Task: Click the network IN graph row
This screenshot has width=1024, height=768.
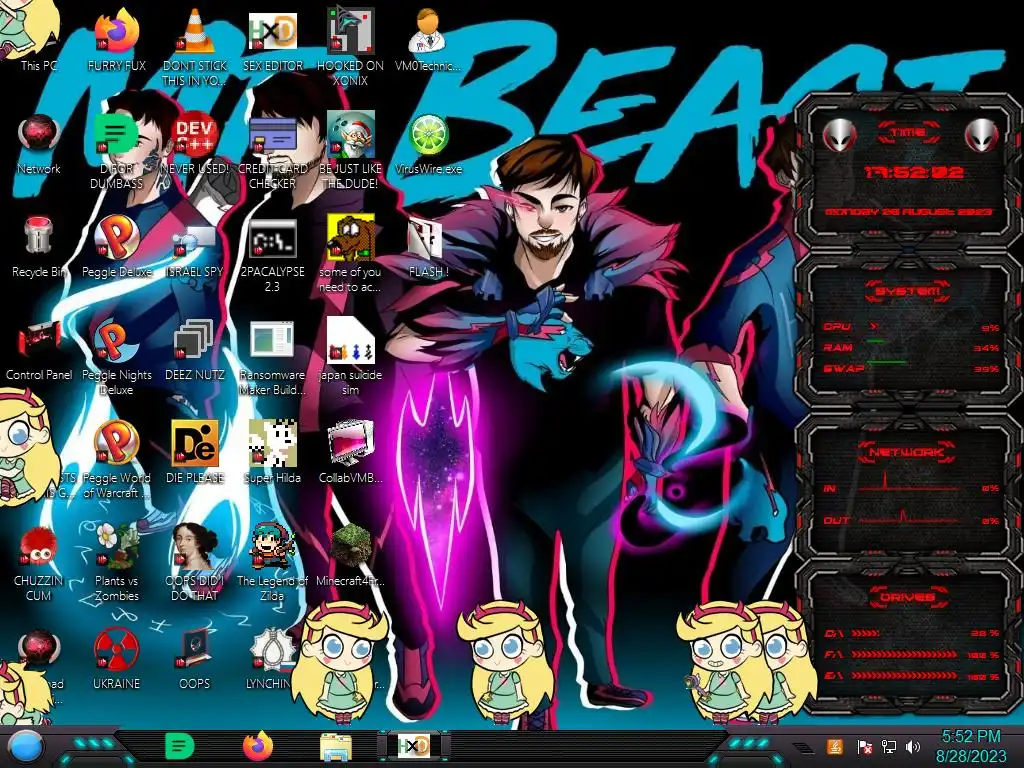Action: (x=911, y=485)
